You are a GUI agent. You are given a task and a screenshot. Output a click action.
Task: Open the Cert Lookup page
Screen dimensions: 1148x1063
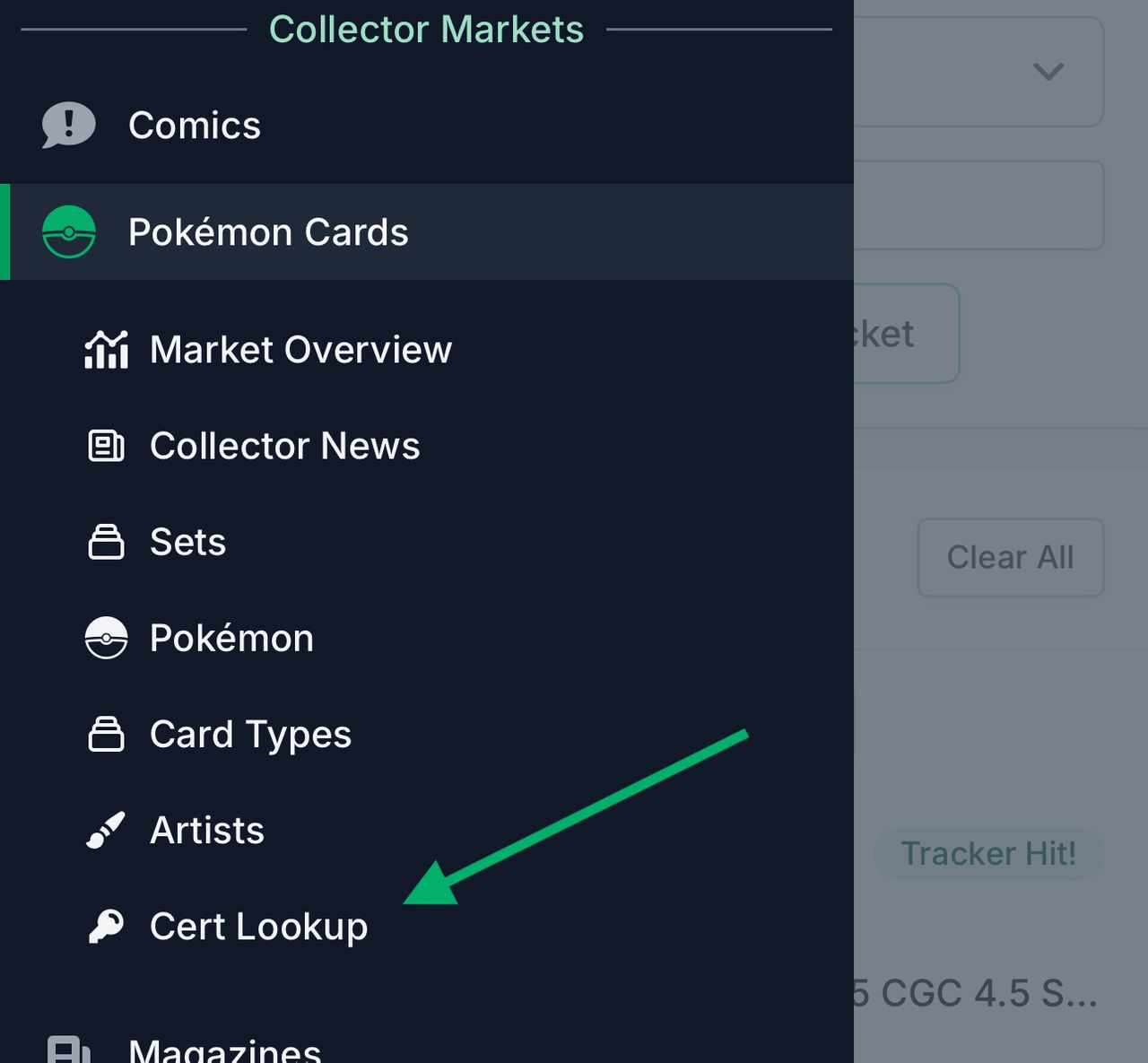click(x=258, y=927)
